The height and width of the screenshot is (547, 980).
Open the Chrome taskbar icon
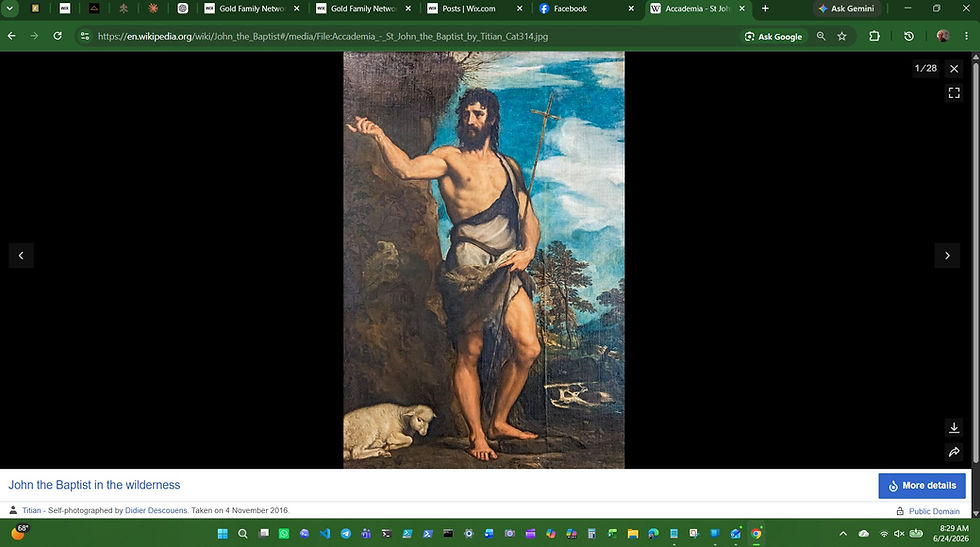[756, 534]
